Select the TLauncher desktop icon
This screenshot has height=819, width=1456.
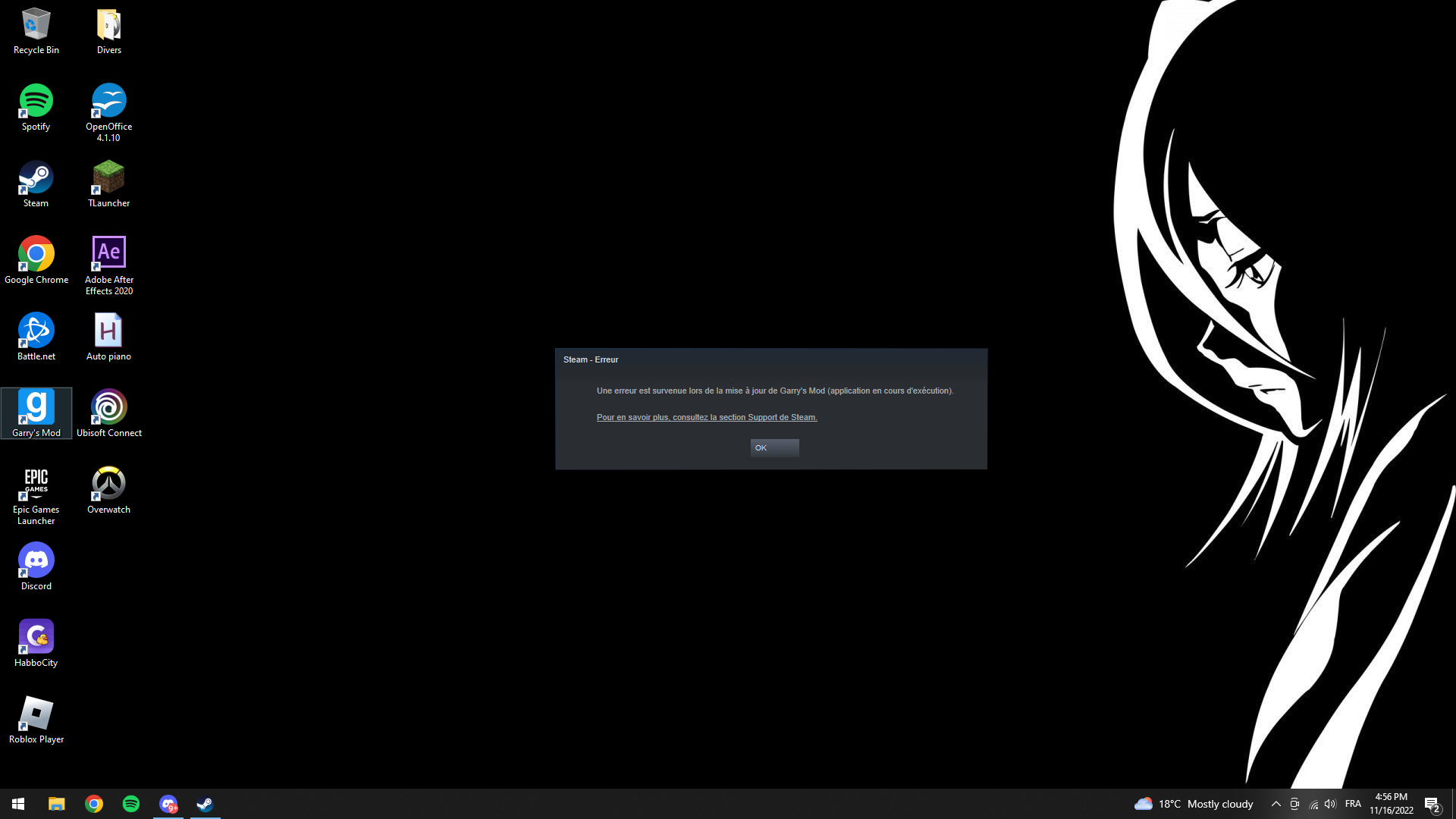108,185
